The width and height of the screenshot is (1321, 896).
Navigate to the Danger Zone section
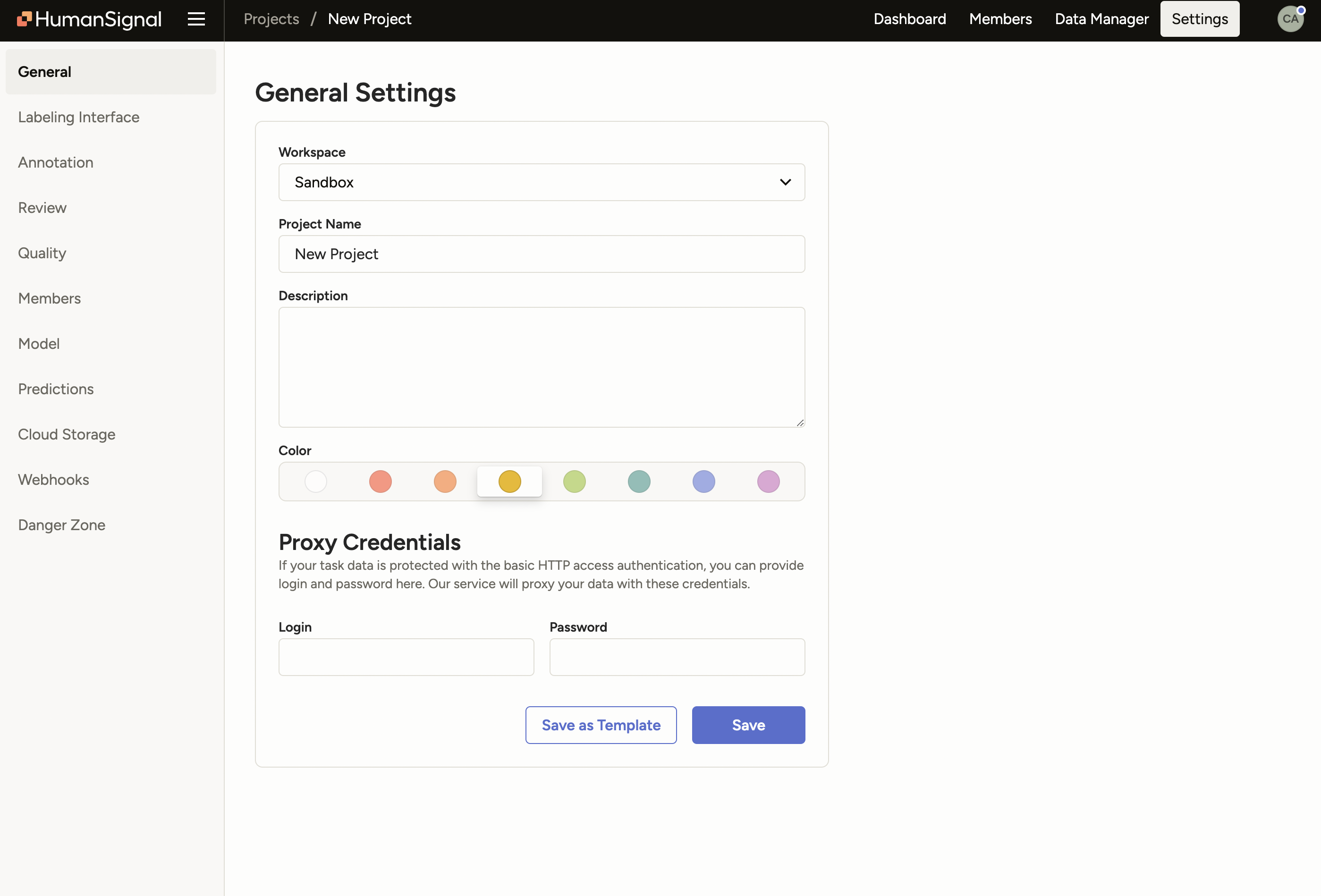[x=61, y=525]
